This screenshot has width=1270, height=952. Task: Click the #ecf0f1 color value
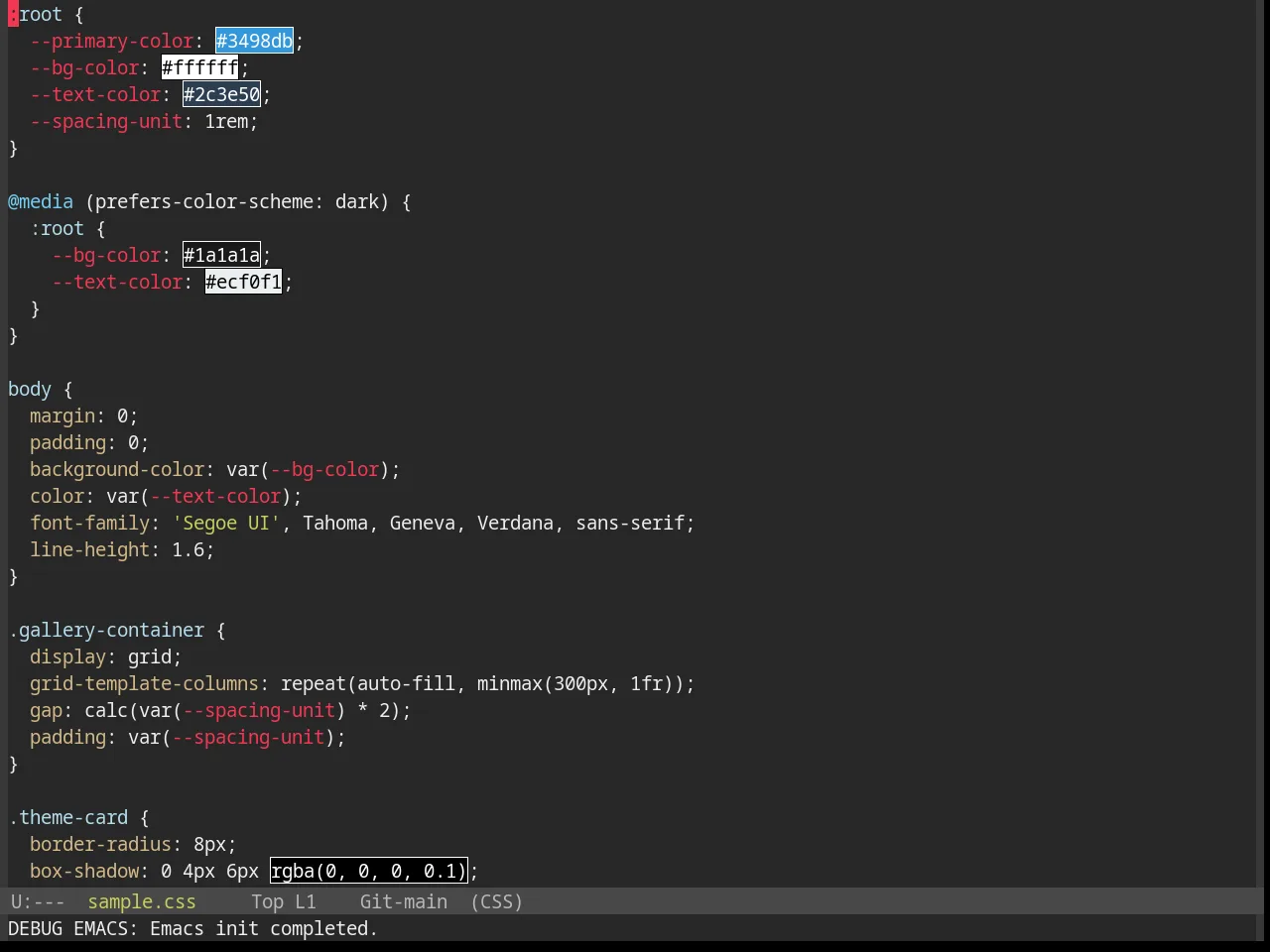tap(244, 282)
